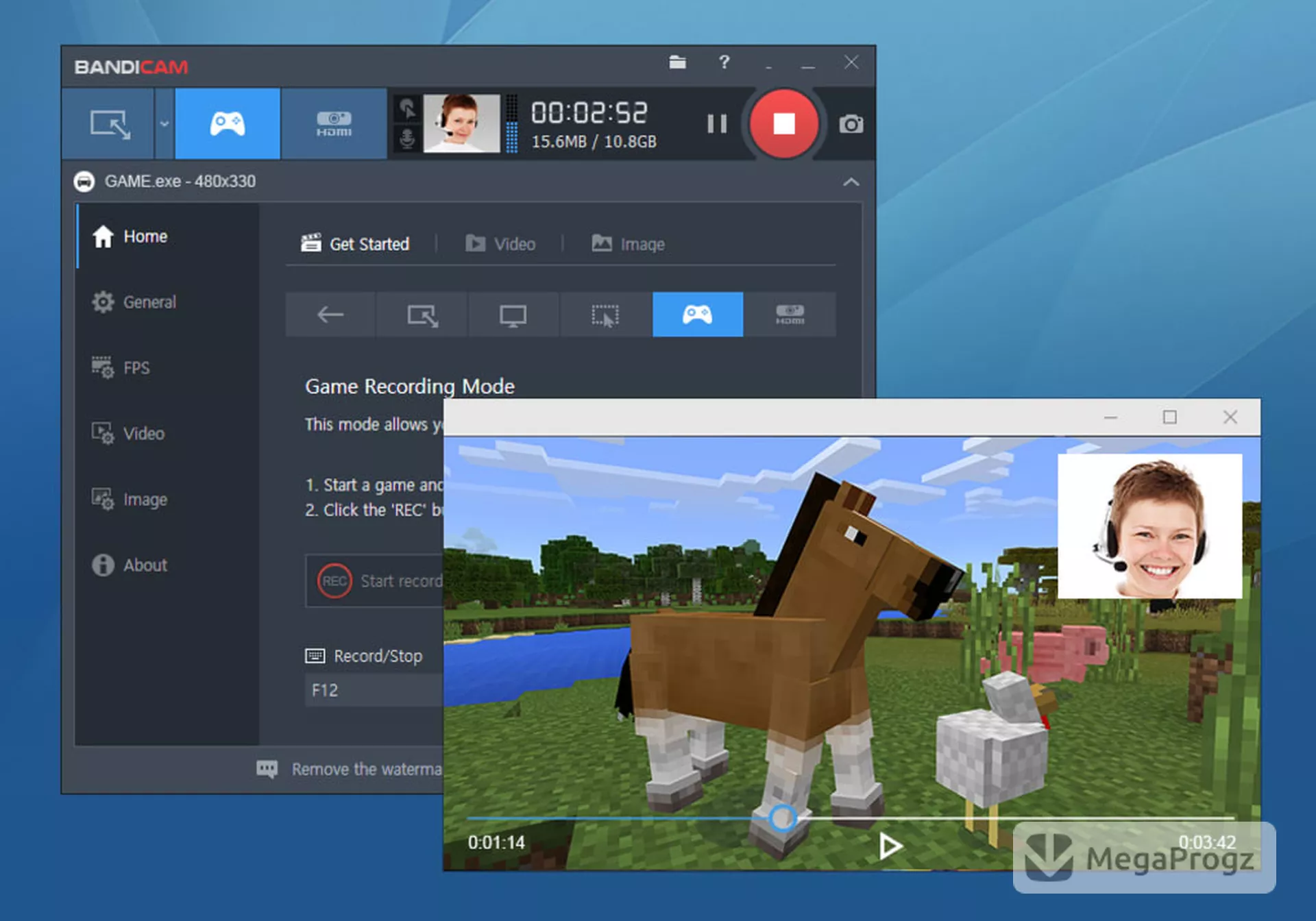Open FPS settings in sidebar
Image resolution: width=1316 pixels, height=921 pixels.
tap(167, 368)
